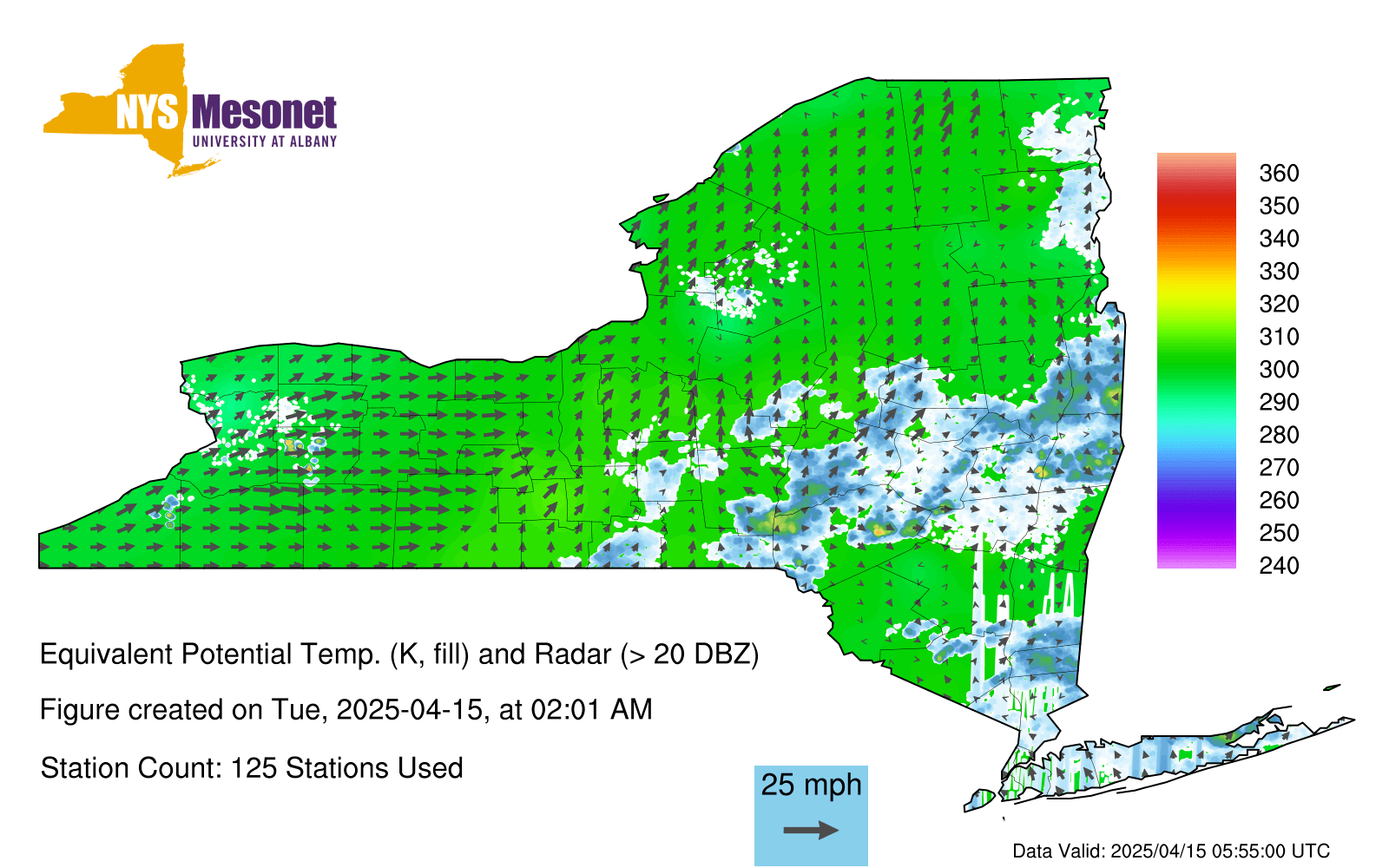Click the 300 label on the color scale

pyautogui.click(x=1279, y=370)
